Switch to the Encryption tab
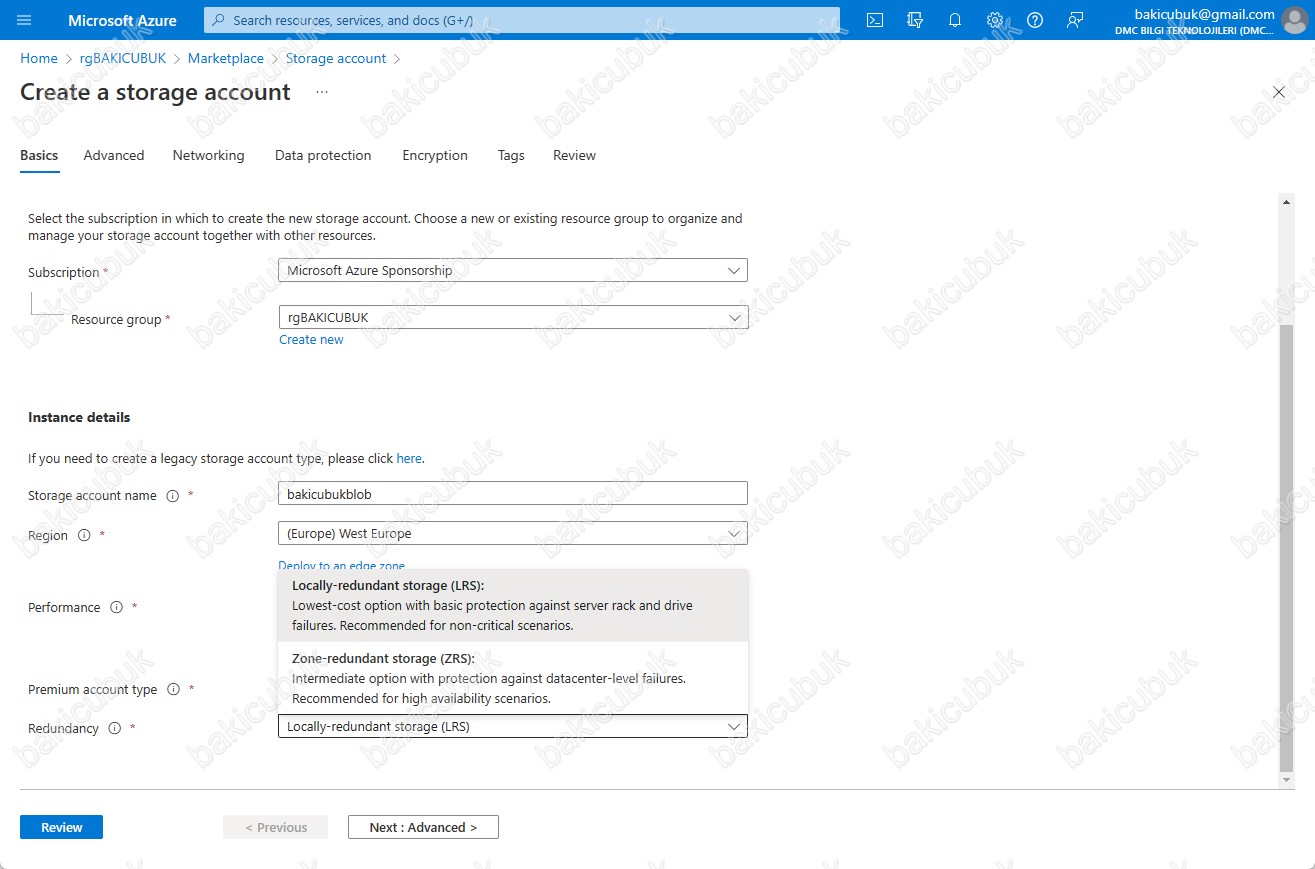Screen dimensions: 1315x869 [435, 156]
